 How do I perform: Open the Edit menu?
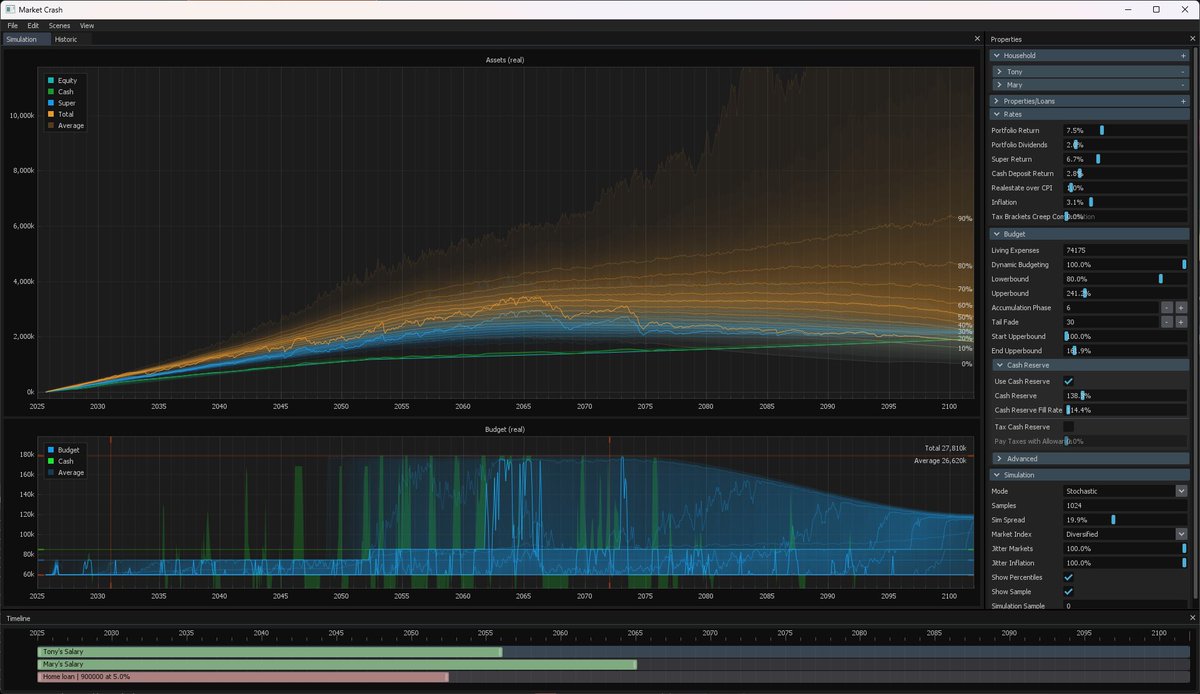[x=34, y=25]
